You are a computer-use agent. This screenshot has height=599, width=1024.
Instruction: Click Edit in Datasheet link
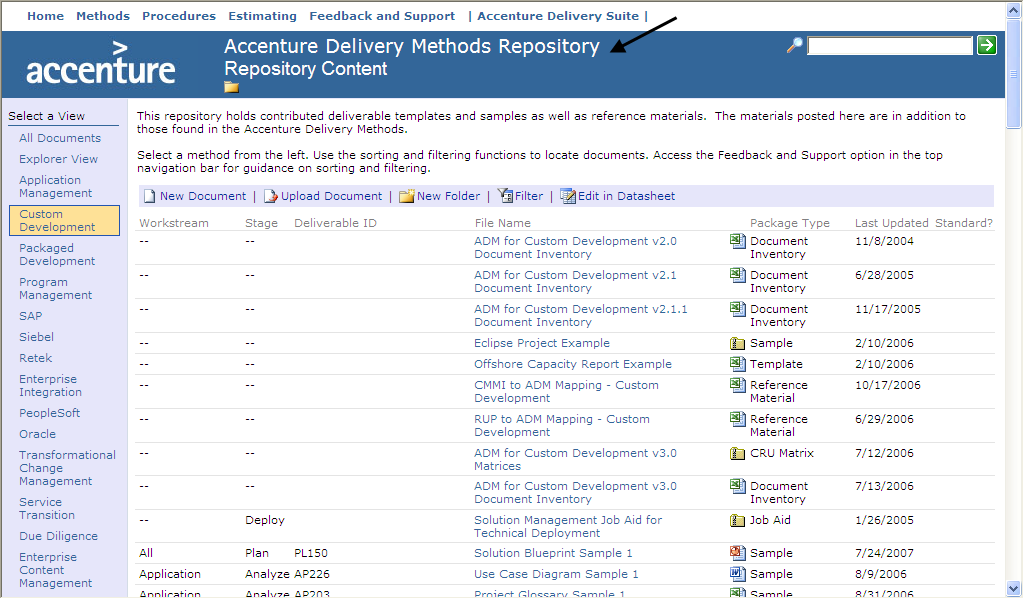pyautogui.click(x=626, y=196)
